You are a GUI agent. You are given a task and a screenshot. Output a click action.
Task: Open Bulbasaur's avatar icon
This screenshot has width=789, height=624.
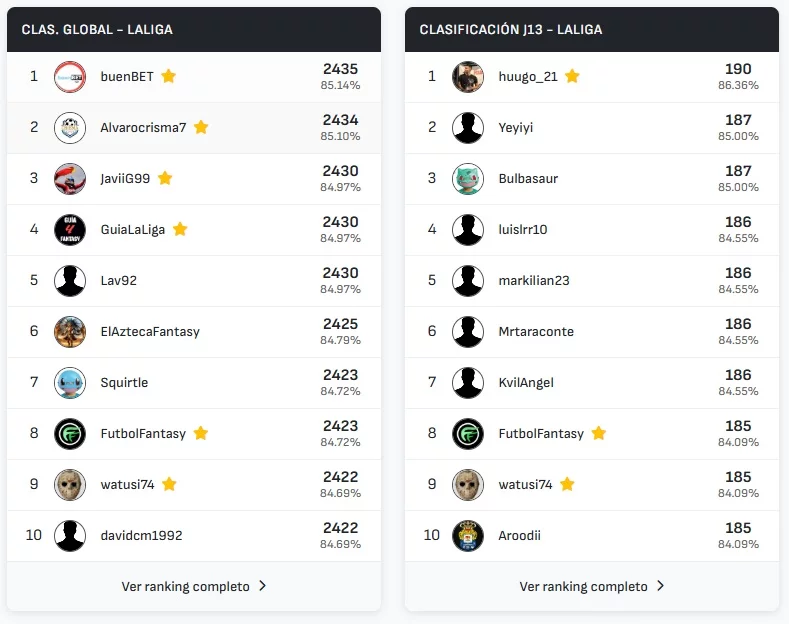click(467, 178)
